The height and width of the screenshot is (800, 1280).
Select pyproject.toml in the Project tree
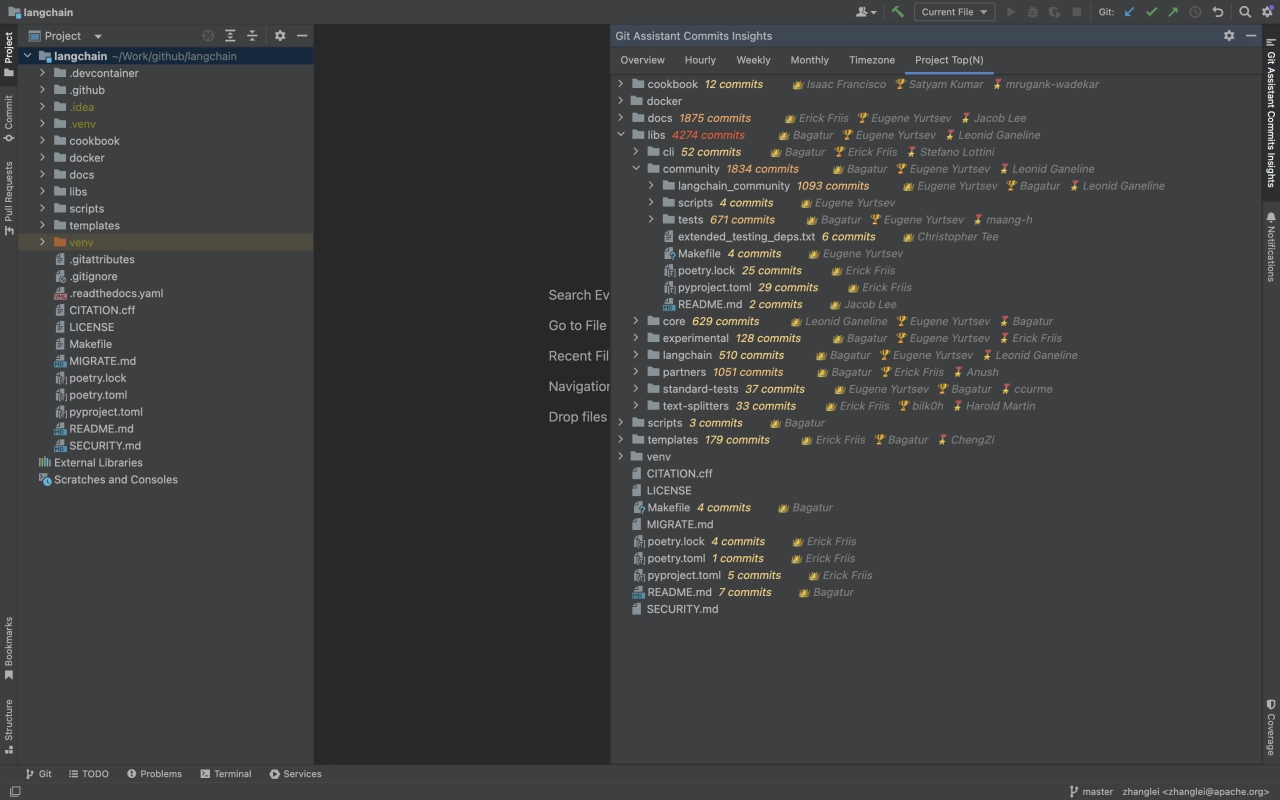pyautogui.click(x=105, y=412)
